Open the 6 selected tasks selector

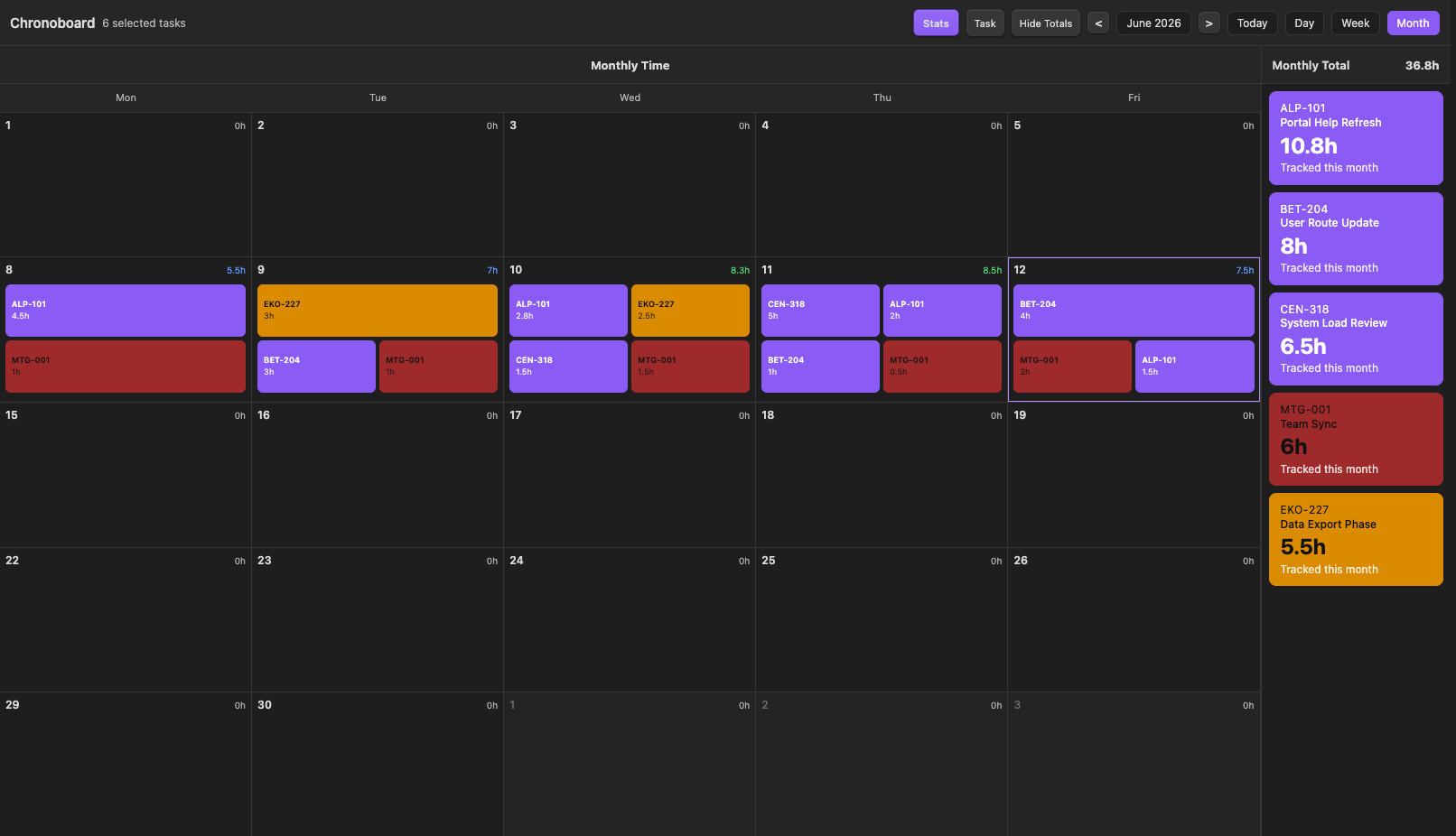click(x=144, y=23)
